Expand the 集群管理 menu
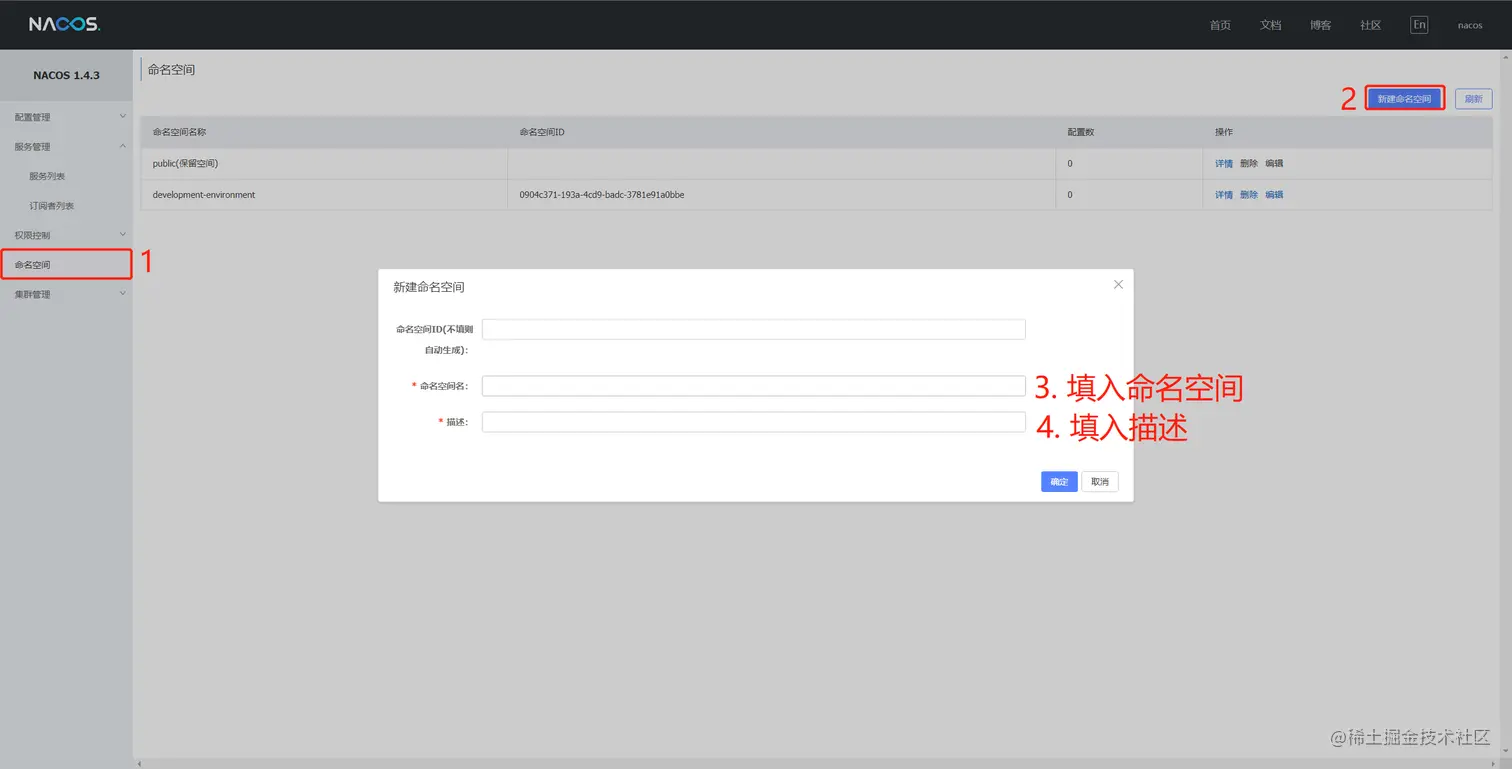This screenshot has height=769, width=1512. [x=66, y=294]
